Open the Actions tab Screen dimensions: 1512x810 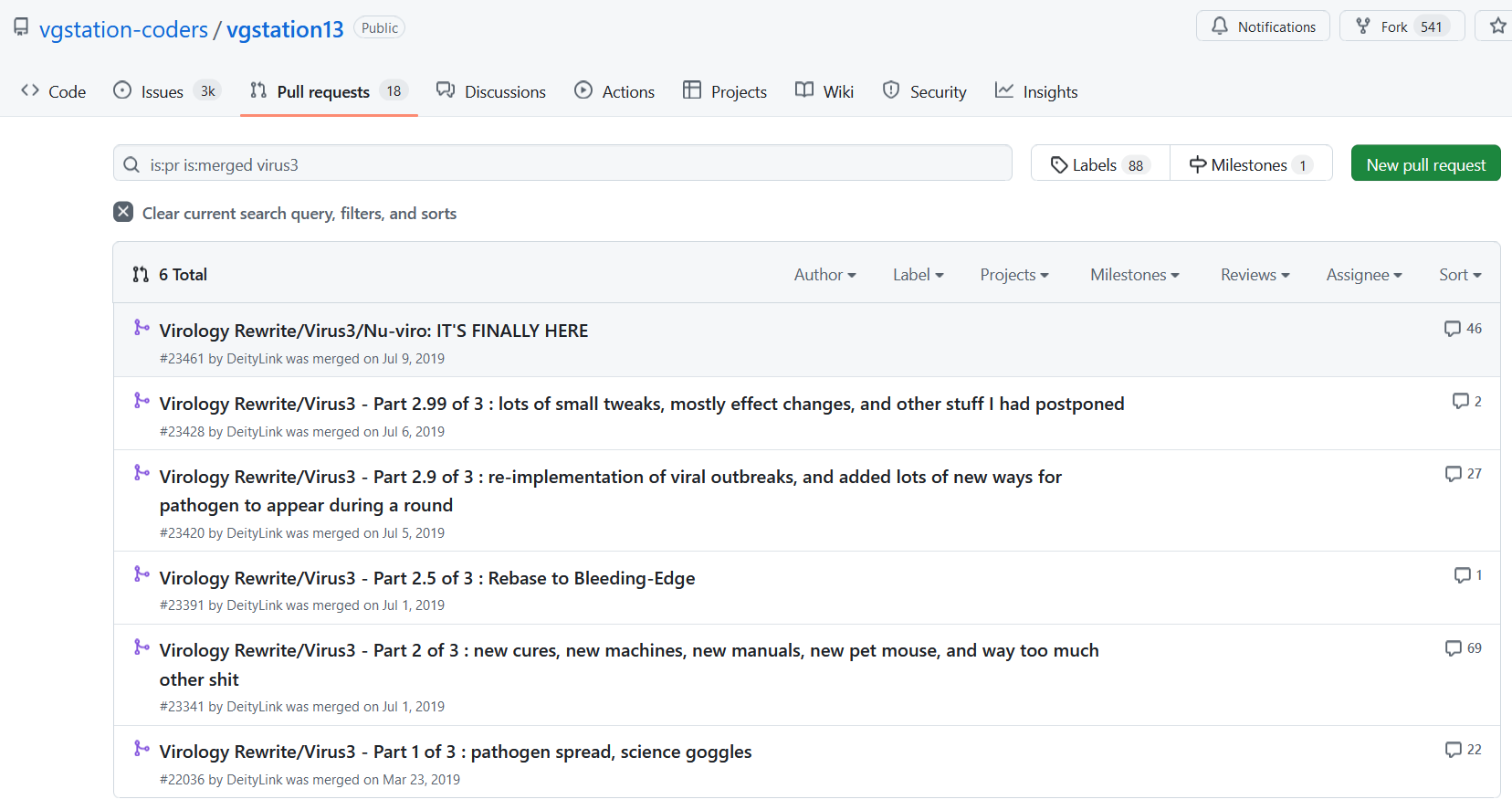coord(614,91)
